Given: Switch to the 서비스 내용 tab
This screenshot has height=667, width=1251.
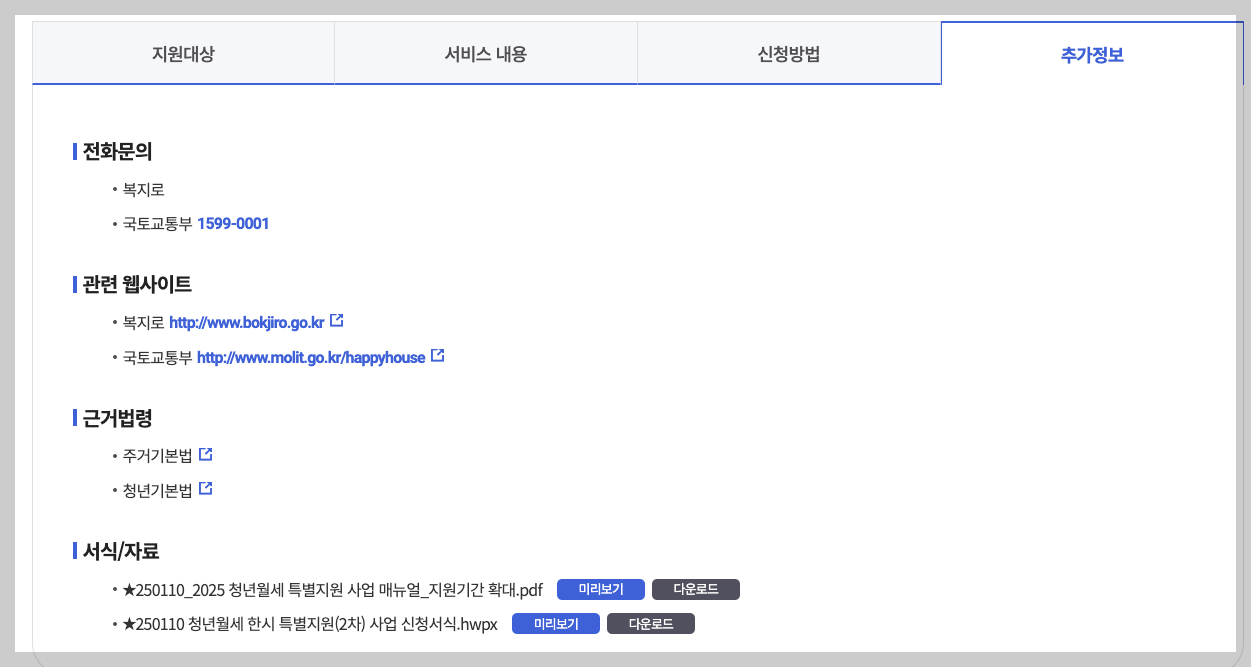Looking at the screenshot, I should 486,53.
